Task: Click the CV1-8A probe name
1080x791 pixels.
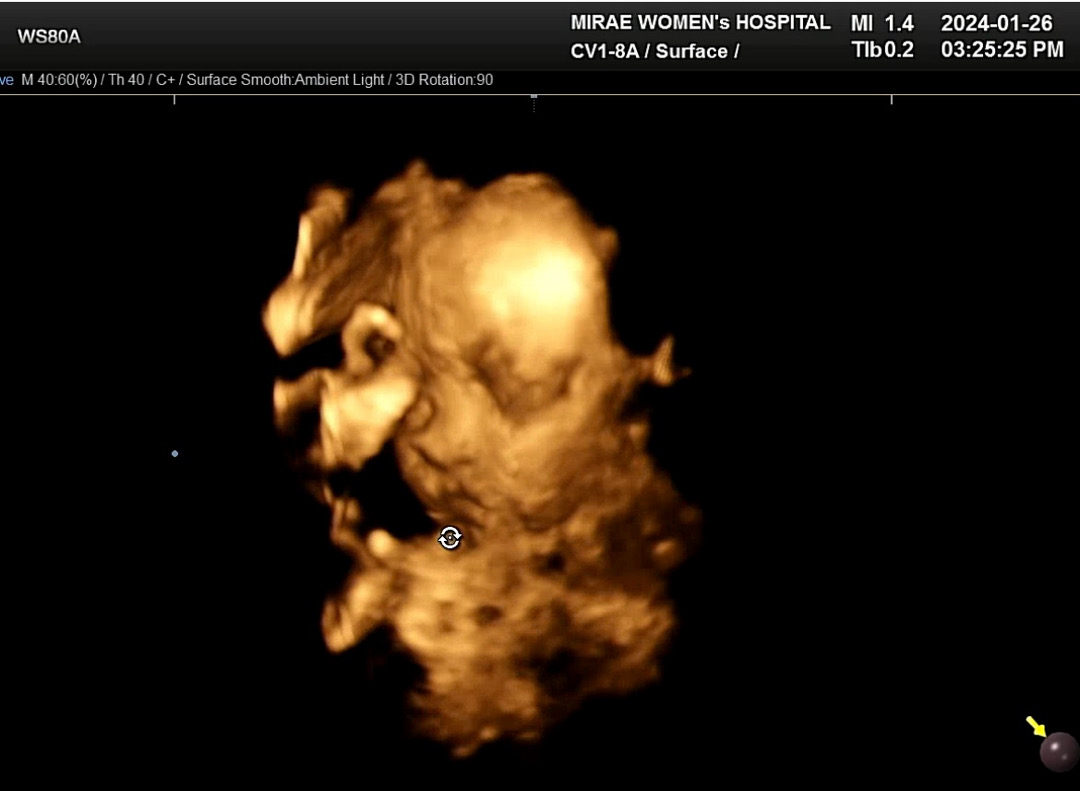Action: (609, 51)
